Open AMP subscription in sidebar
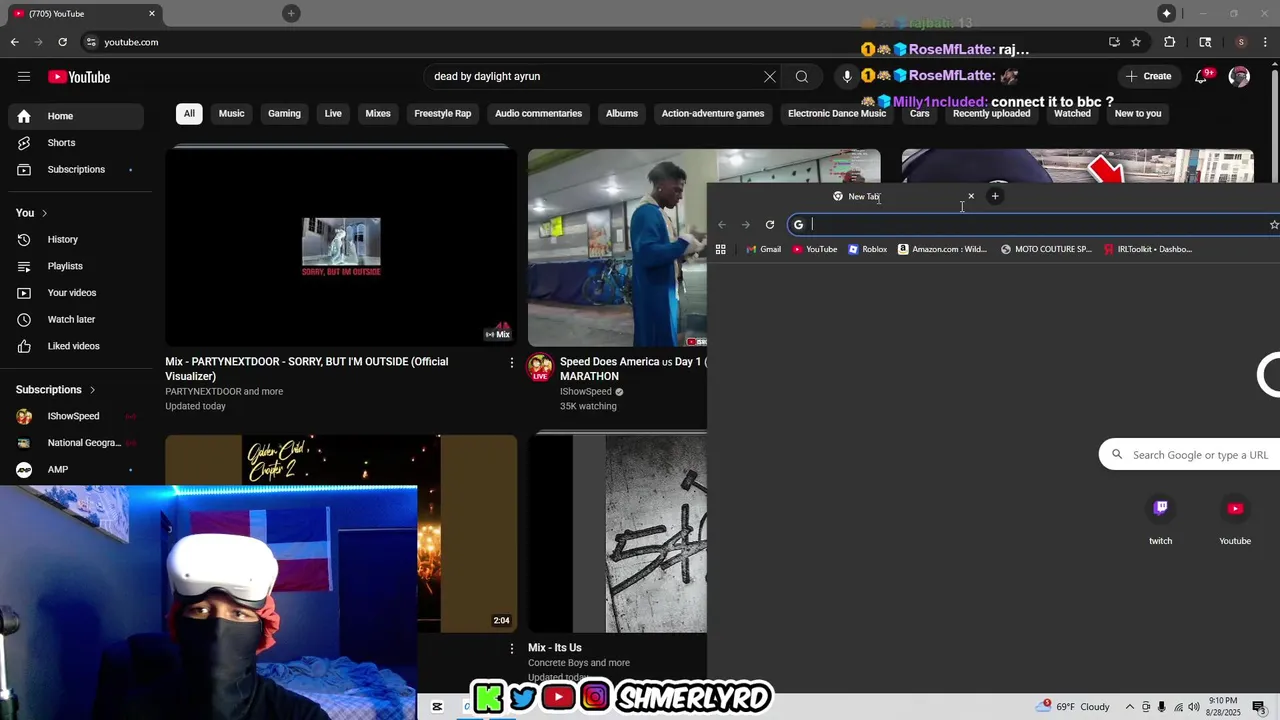Screen dimensions: 1280x720 pyautogui.click(x=76, y=470)
